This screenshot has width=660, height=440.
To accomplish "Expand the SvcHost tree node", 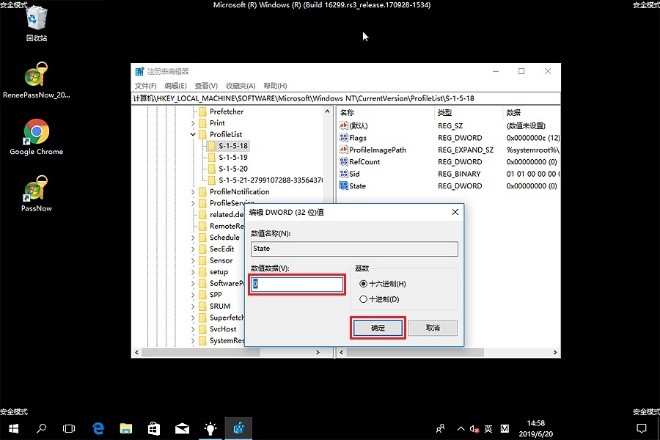I will [x=193, y=329].
